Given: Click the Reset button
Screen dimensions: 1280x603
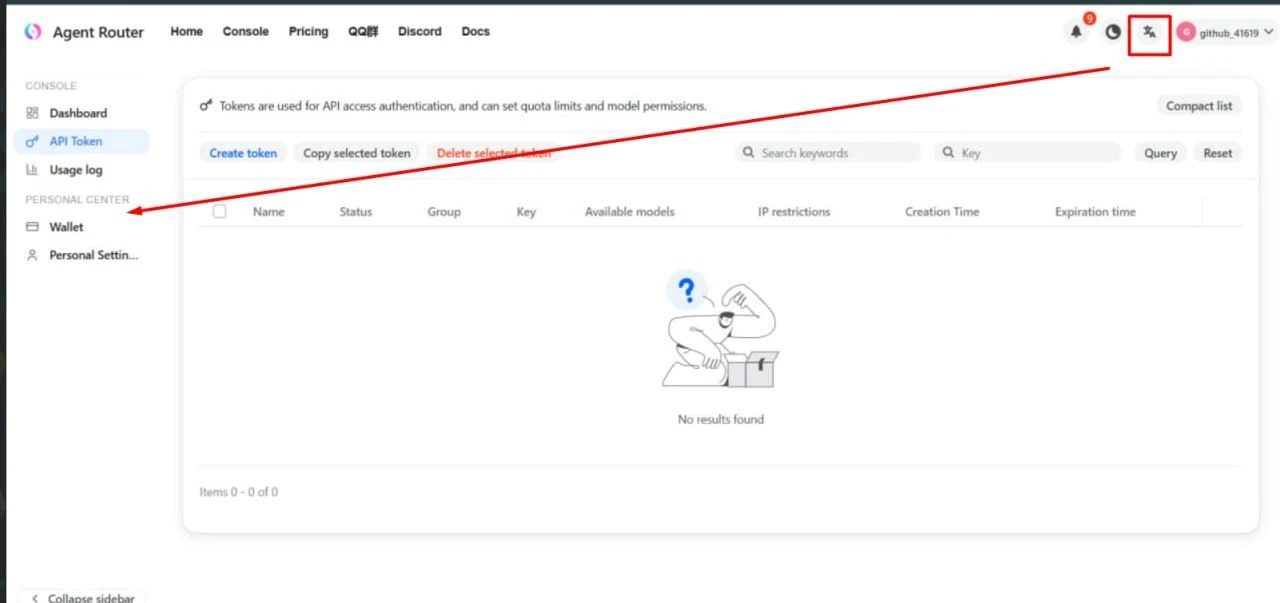Looking at the screenshot, I should pos(1218,153).
